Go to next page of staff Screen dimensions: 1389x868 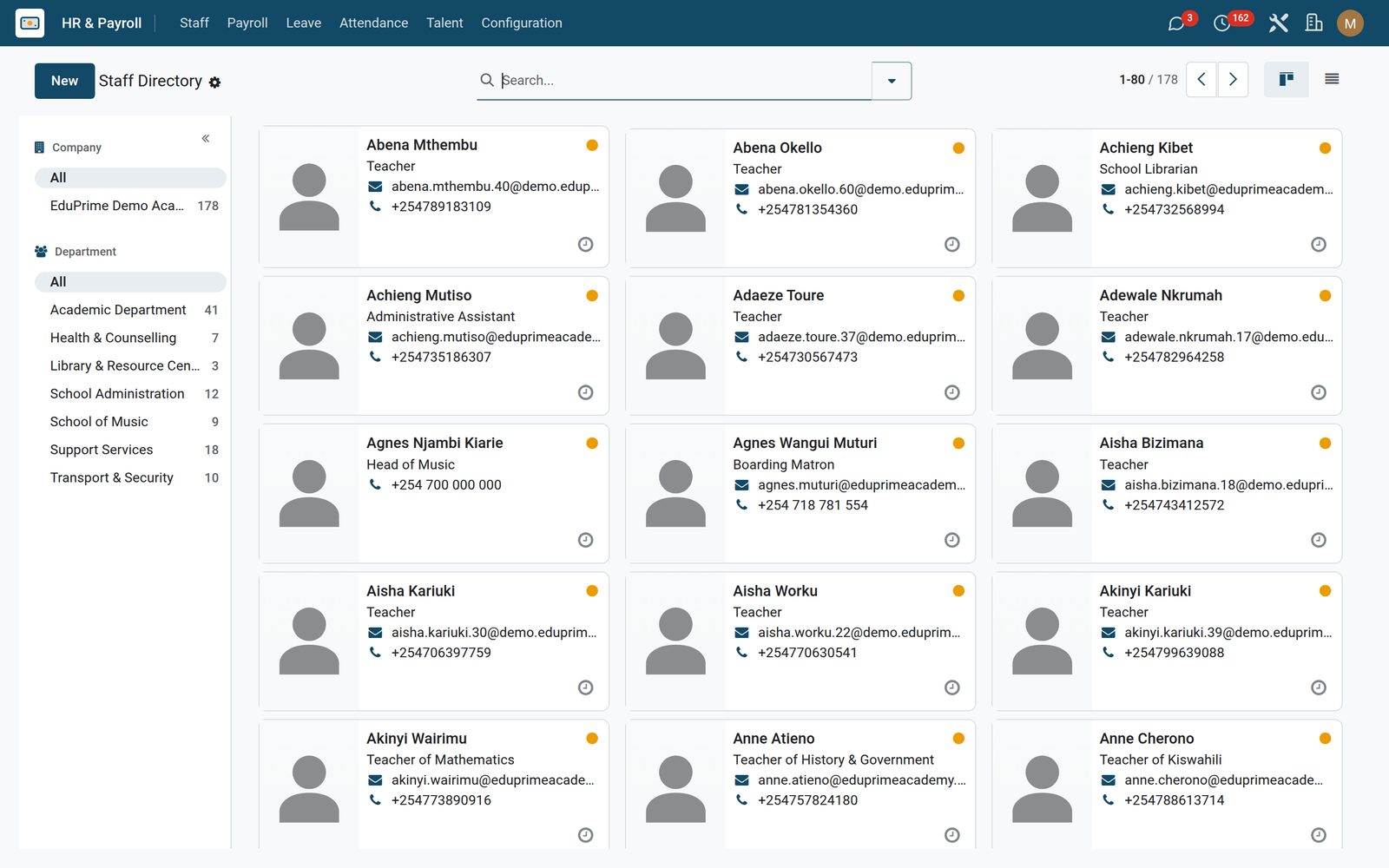pos(1233,79)
